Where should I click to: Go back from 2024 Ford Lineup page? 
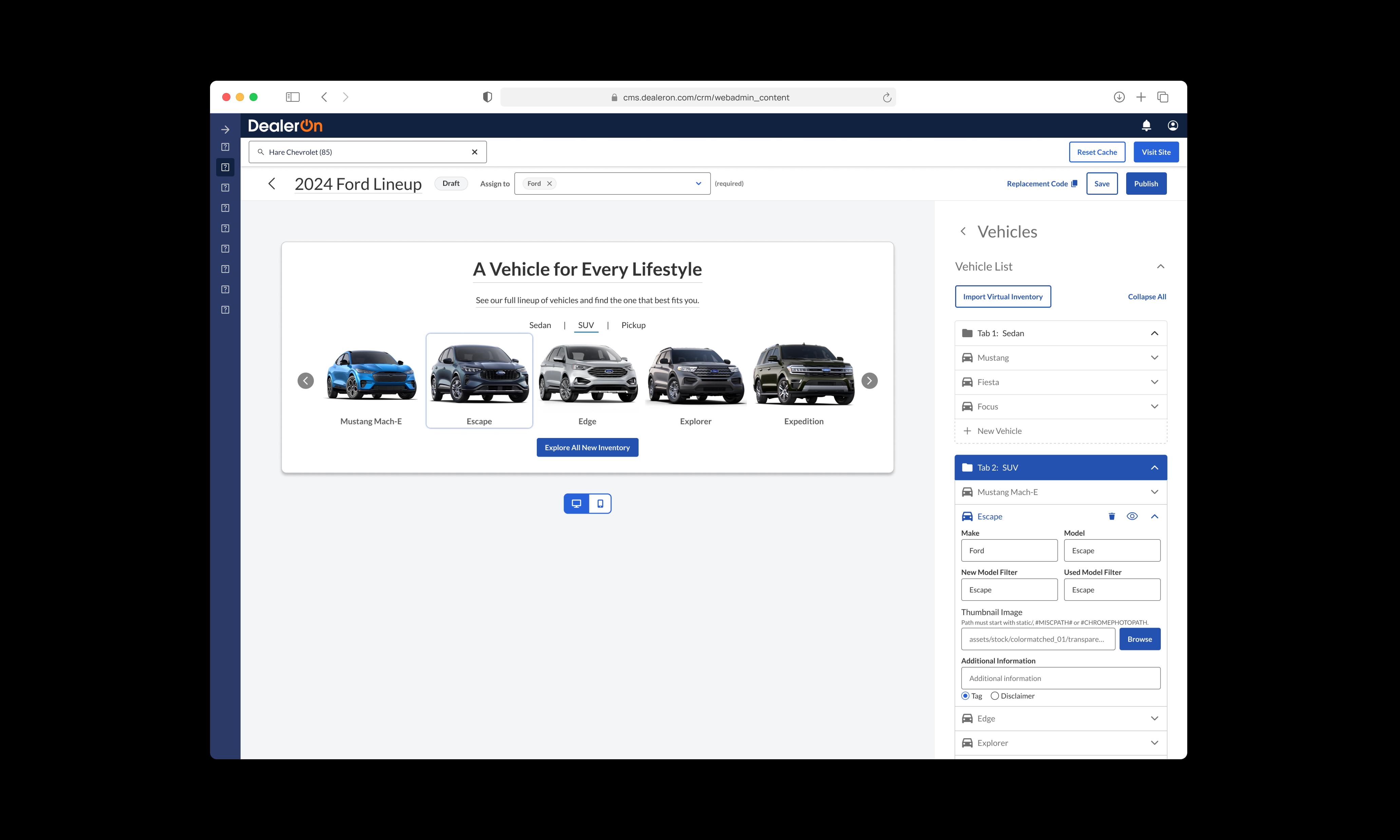tap(272, 184)
